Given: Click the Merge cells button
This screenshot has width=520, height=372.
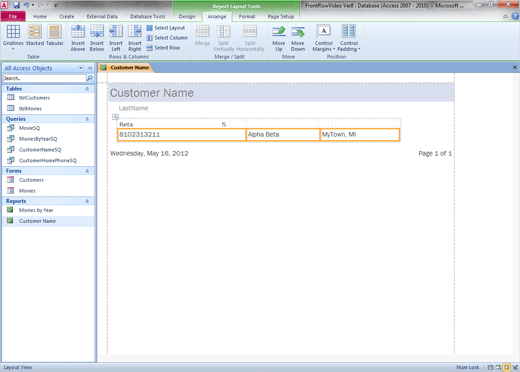Looking at the screenshot, I should pos(202,35).
